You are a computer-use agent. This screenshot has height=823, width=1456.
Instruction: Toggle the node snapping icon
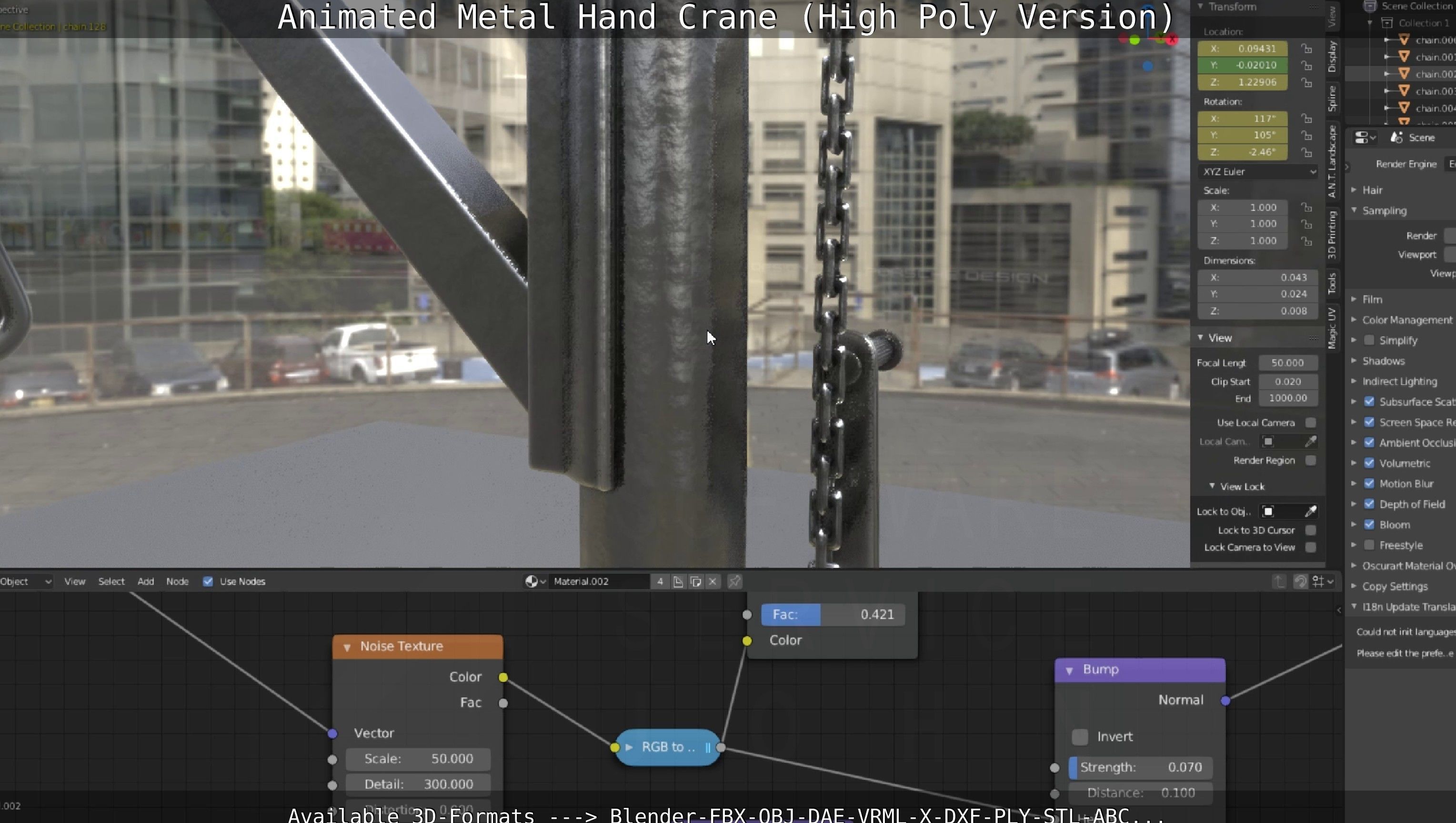click(1301, 581)
